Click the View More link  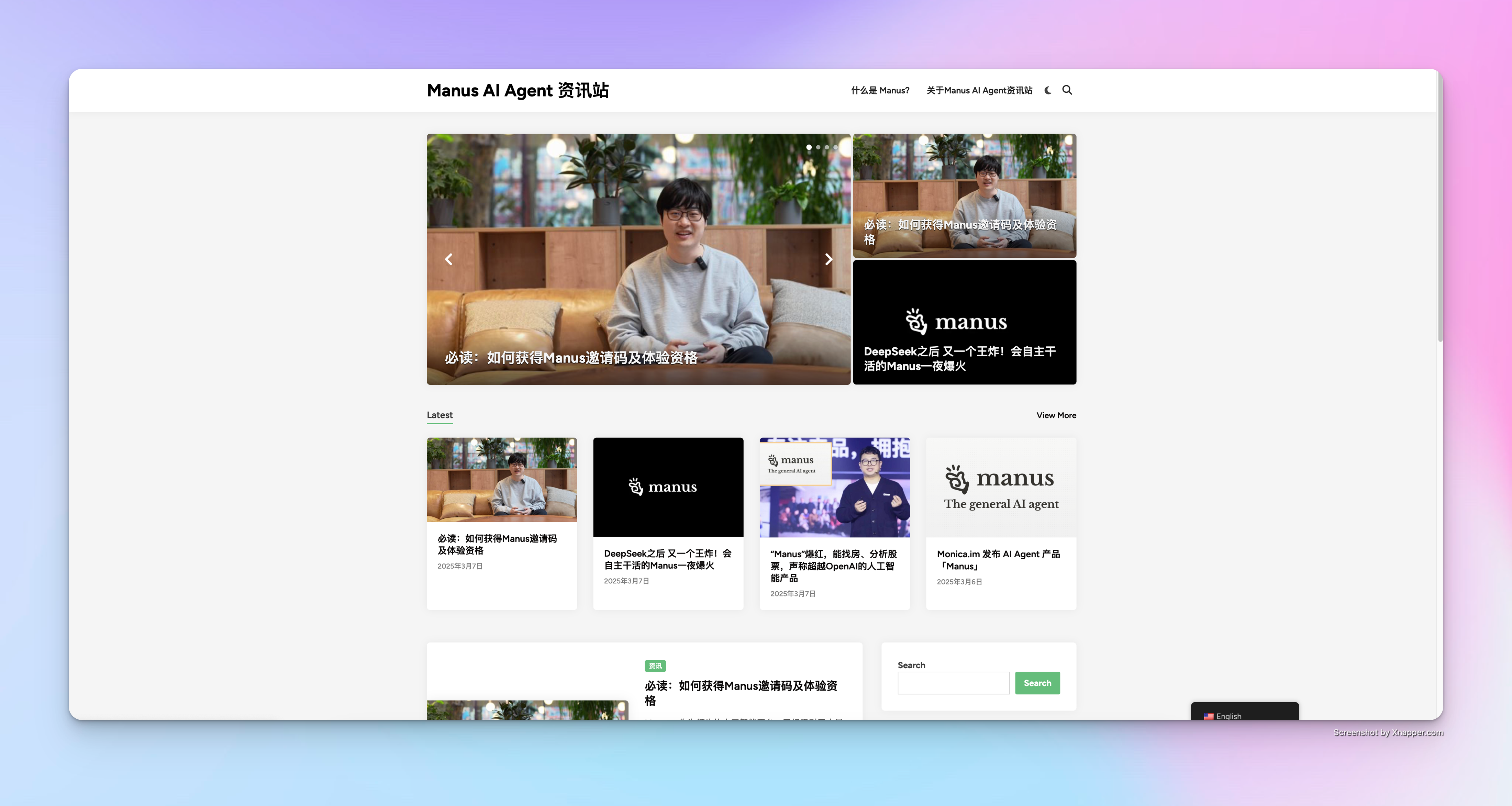point(1056,415)
